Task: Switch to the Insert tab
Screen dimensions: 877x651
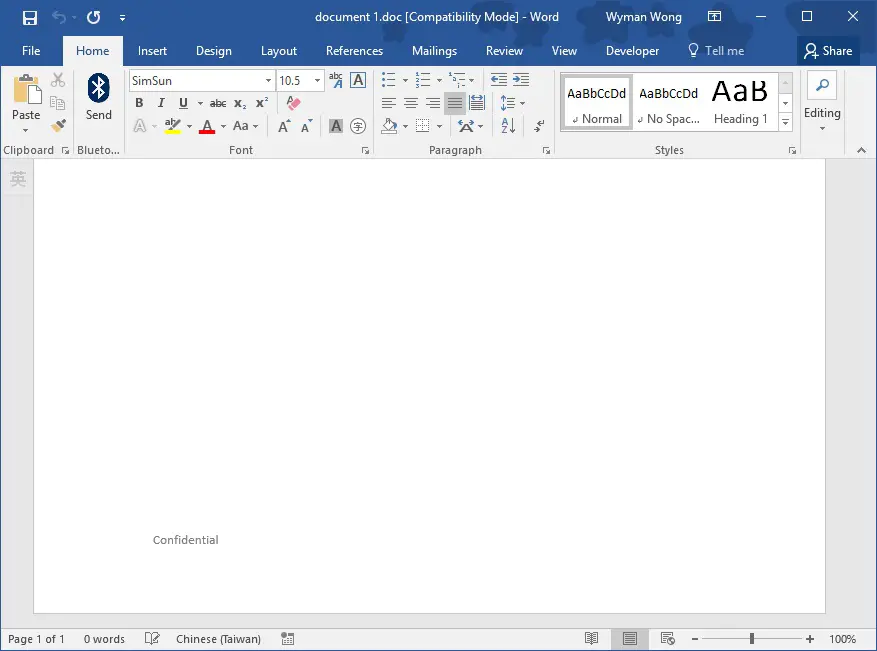Action: (152, 51)
